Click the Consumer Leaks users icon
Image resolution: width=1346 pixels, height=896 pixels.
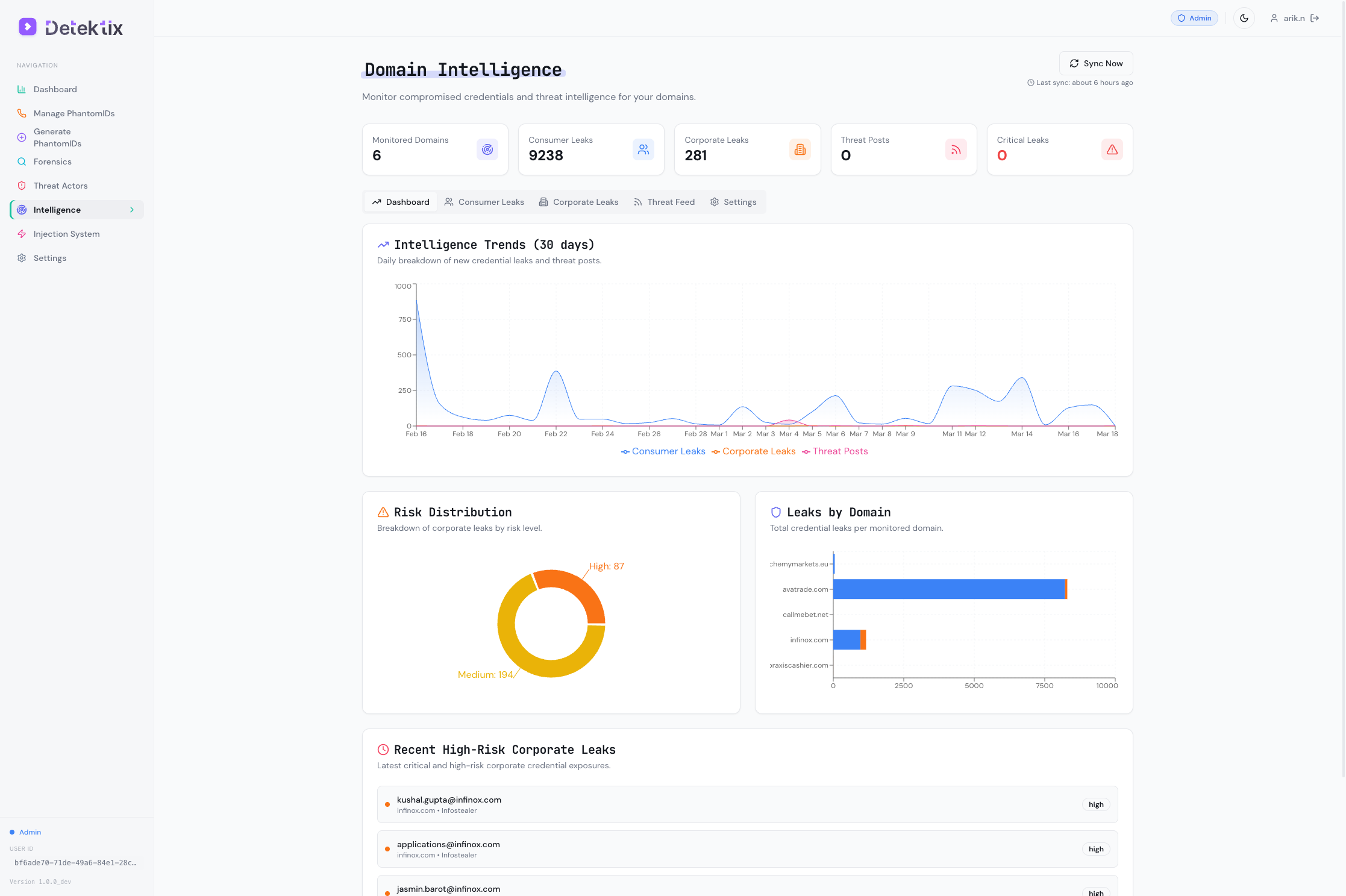pyautogui.click(x=643, y=149)
